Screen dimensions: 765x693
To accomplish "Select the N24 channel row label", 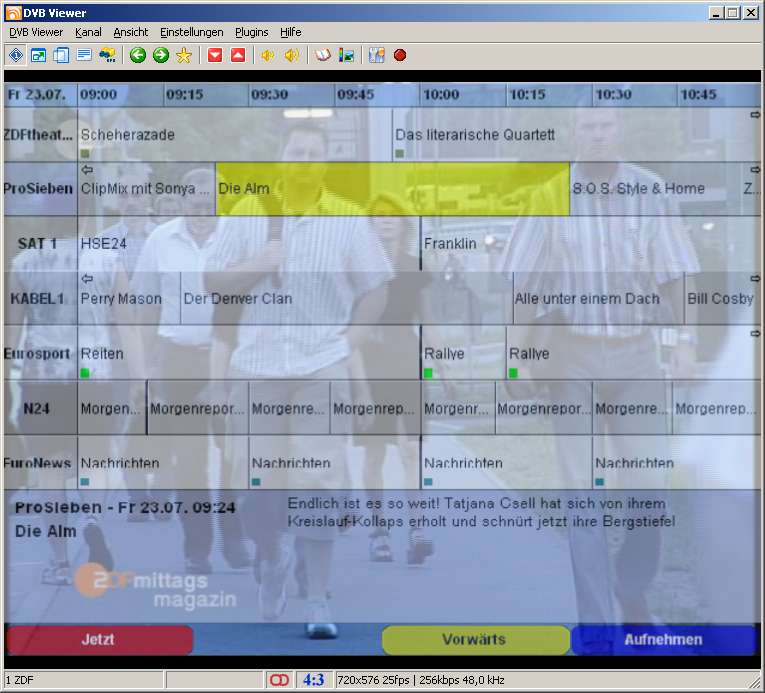I will 40,408.
